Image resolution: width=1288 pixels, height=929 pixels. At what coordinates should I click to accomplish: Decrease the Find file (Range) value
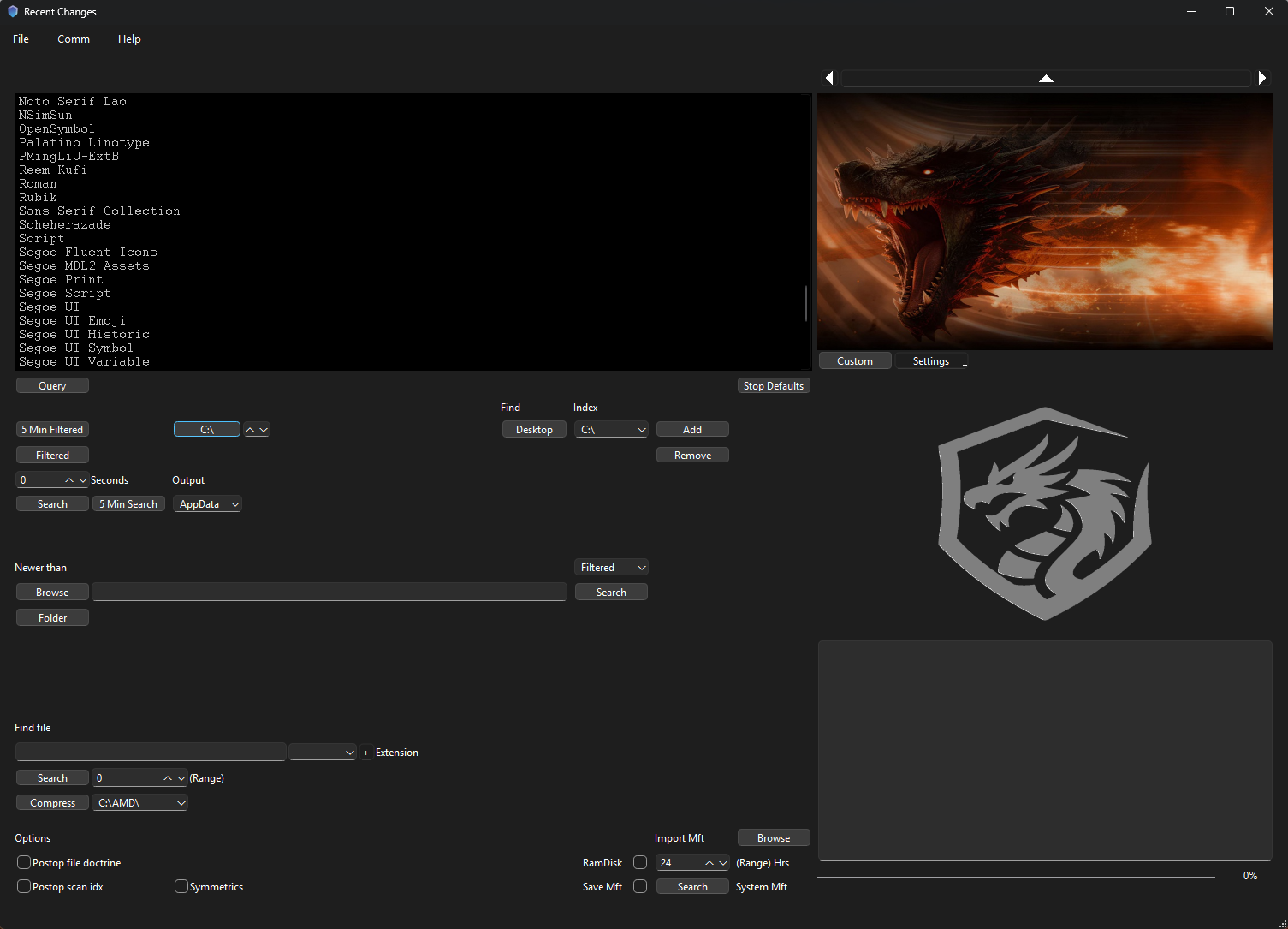[x=181, y=778]
